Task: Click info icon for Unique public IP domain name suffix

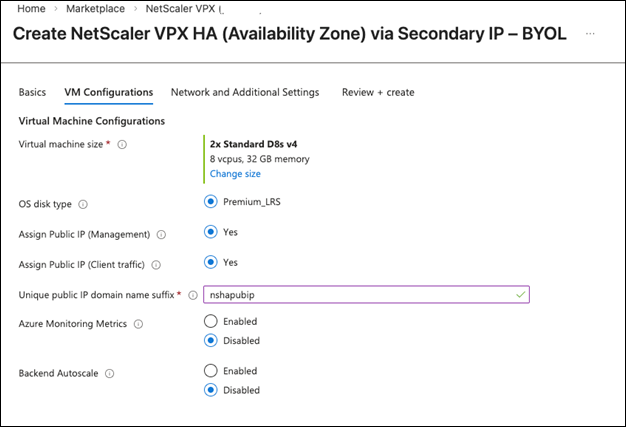Action: tap(193, 295)
